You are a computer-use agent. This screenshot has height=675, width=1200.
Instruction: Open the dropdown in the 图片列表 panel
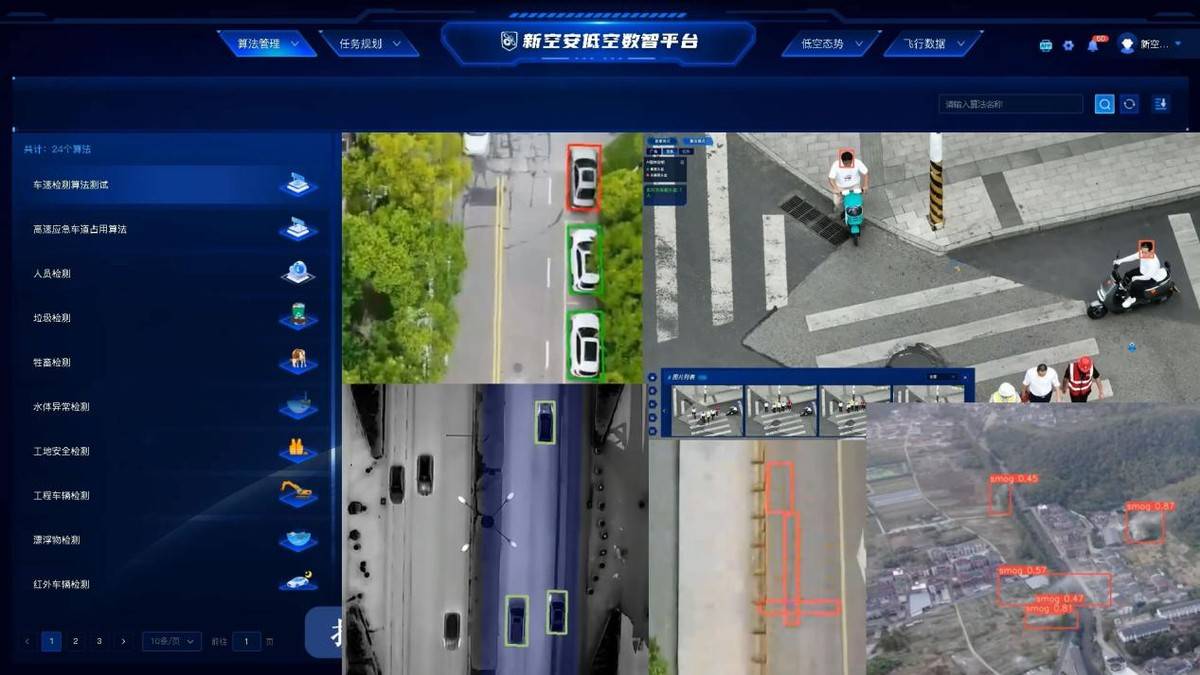tap(944, 377)
